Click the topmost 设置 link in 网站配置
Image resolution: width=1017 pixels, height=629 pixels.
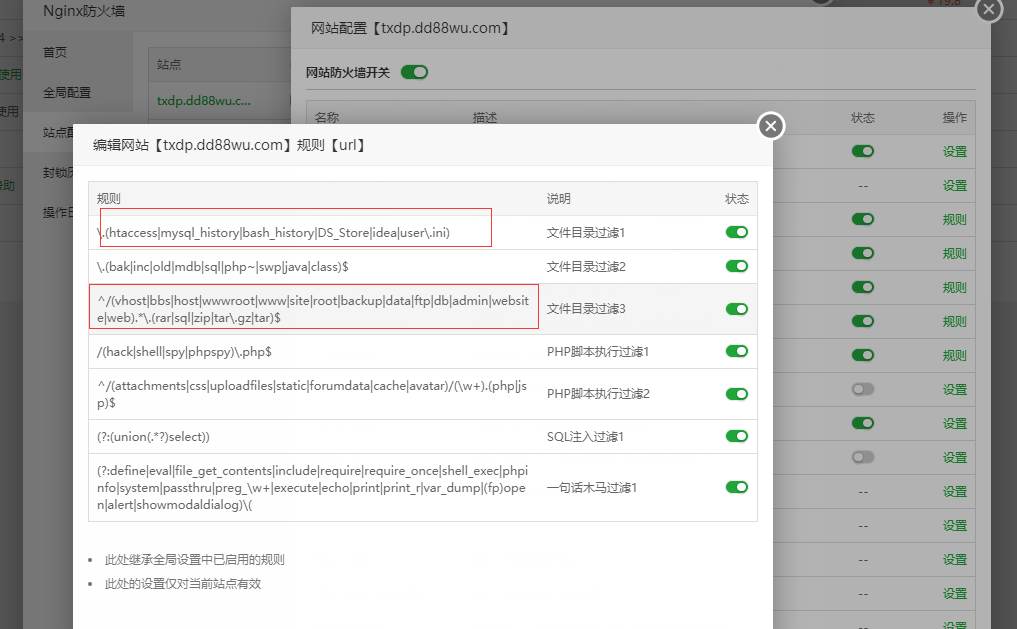[x=955, y=151]
